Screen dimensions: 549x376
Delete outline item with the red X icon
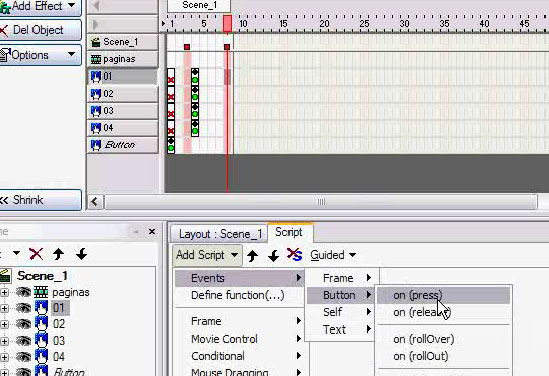36,254
